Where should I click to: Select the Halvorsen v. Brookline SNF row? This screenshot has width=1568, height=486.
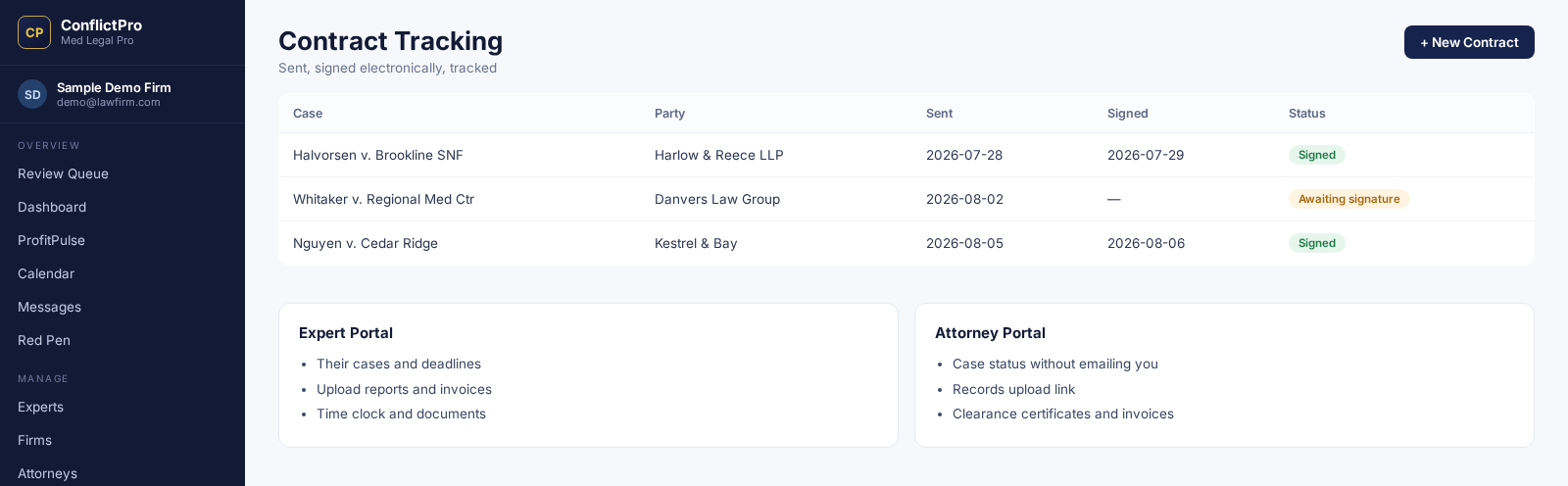click(906, 155)
